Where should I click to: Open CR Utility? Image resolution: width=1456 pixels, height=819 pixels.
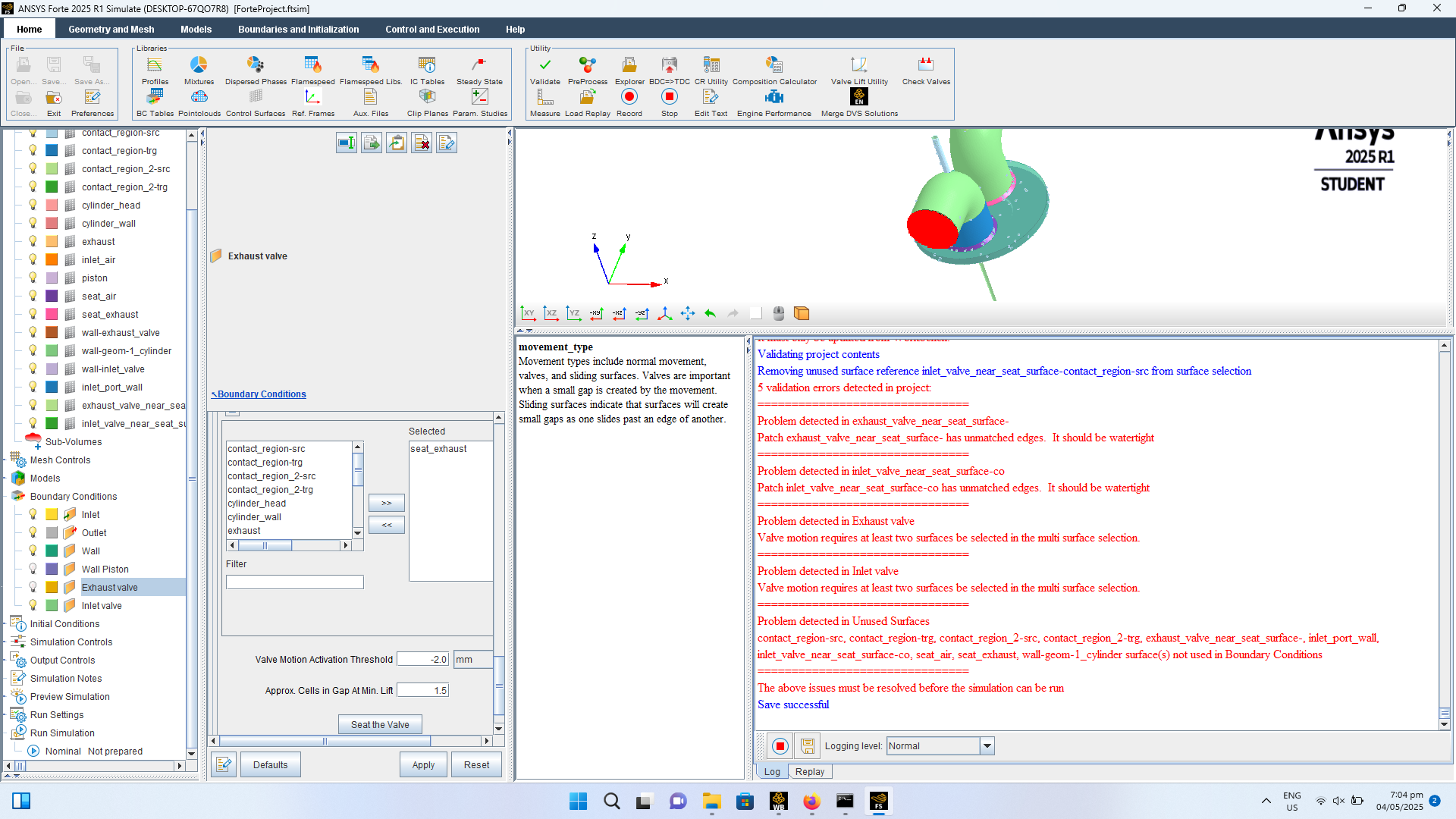[x=711, y=71]
